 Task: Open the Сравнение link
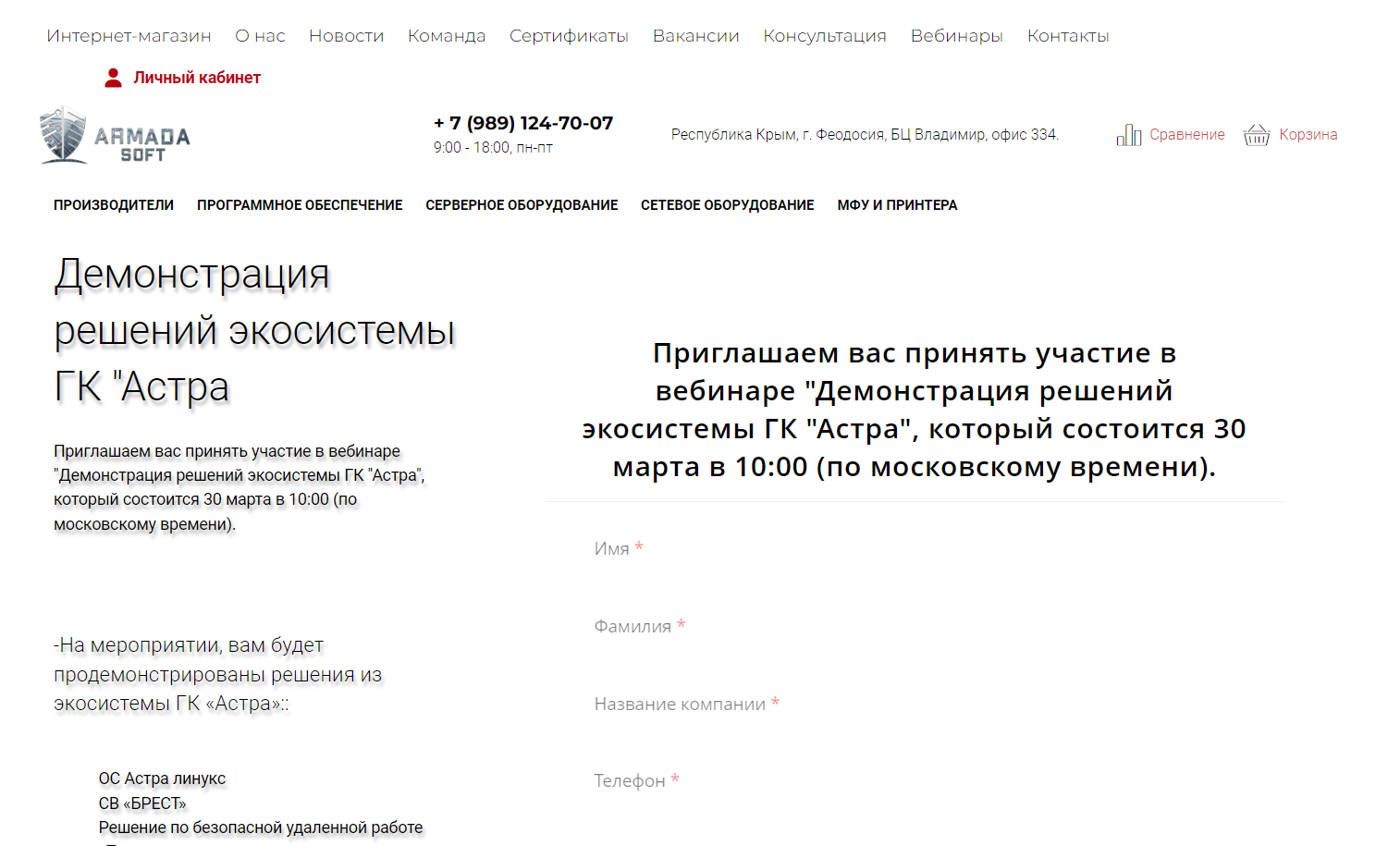tap(1187, 135)
